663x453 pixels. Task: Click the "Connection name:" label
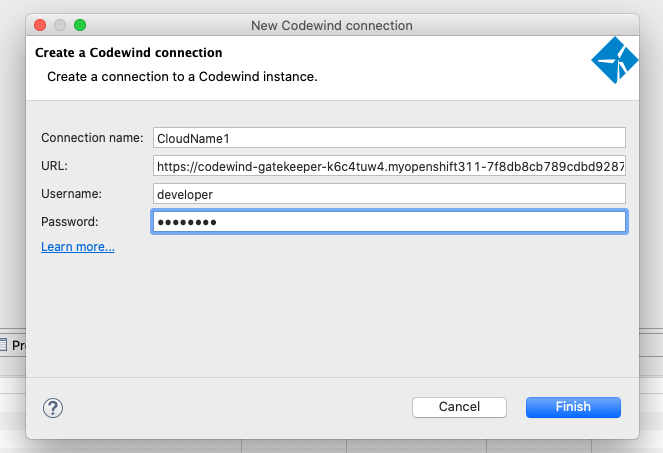pyautogui.click(x=92, y=138)
